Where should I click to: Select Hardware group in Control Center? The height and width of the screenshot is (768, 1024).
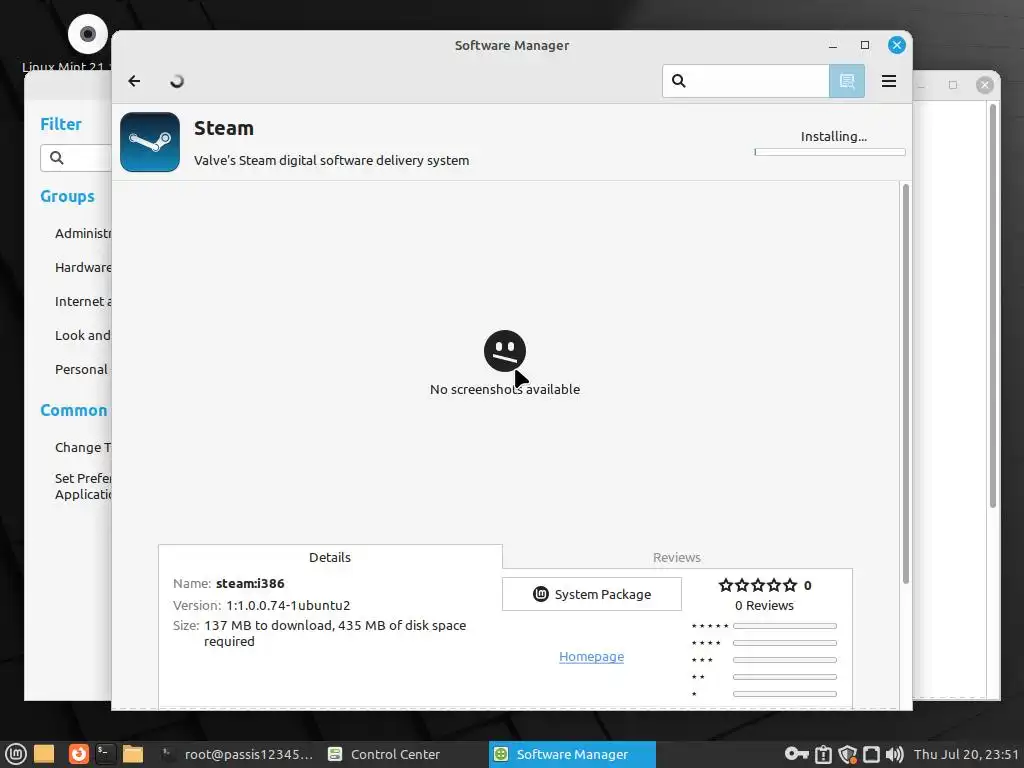point(83,267)
